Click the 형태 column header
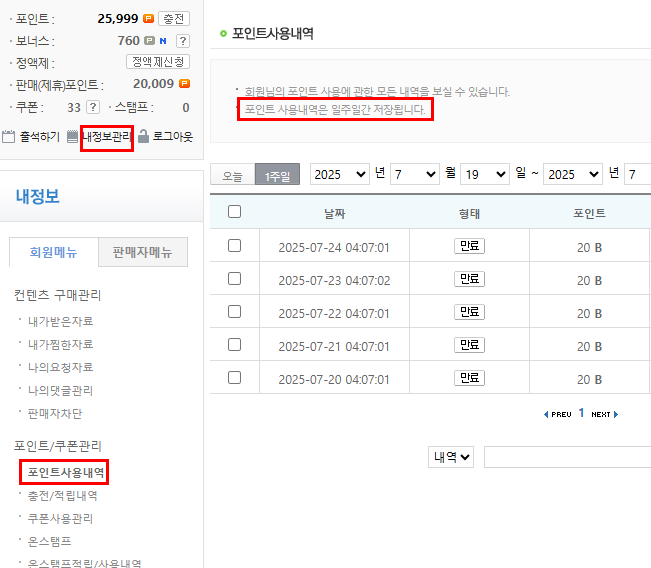The width and height of the screenshot is (651, 568). pos(470,214)
